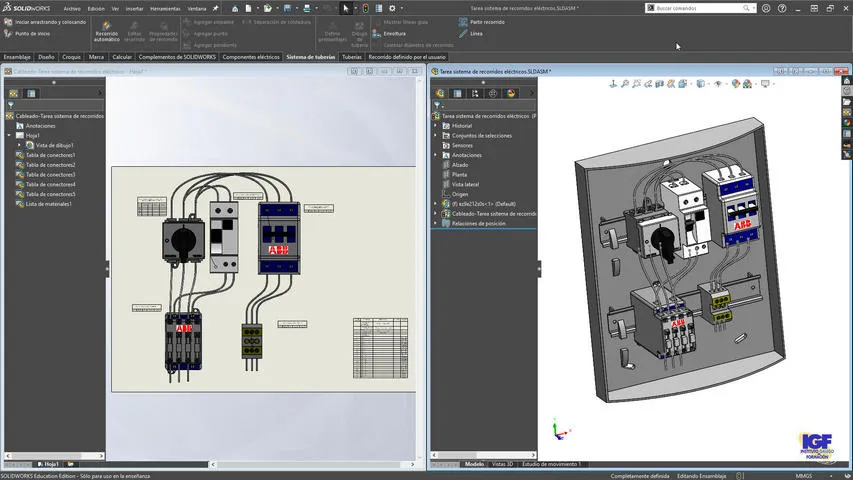Click the Envoltura tool

tap(389, 34)
